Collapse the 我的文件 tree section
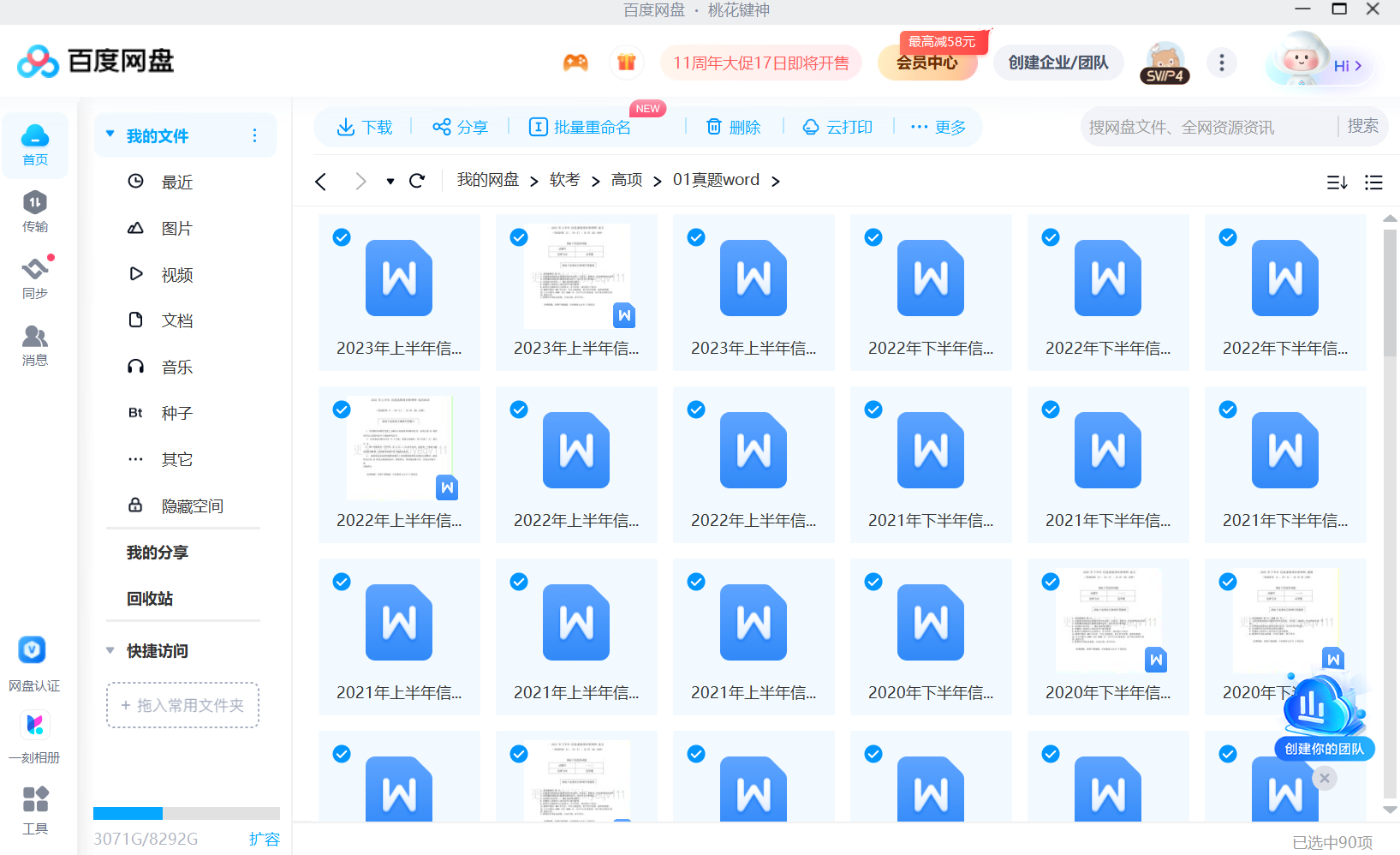1400x855 pixels. [110, 135]
